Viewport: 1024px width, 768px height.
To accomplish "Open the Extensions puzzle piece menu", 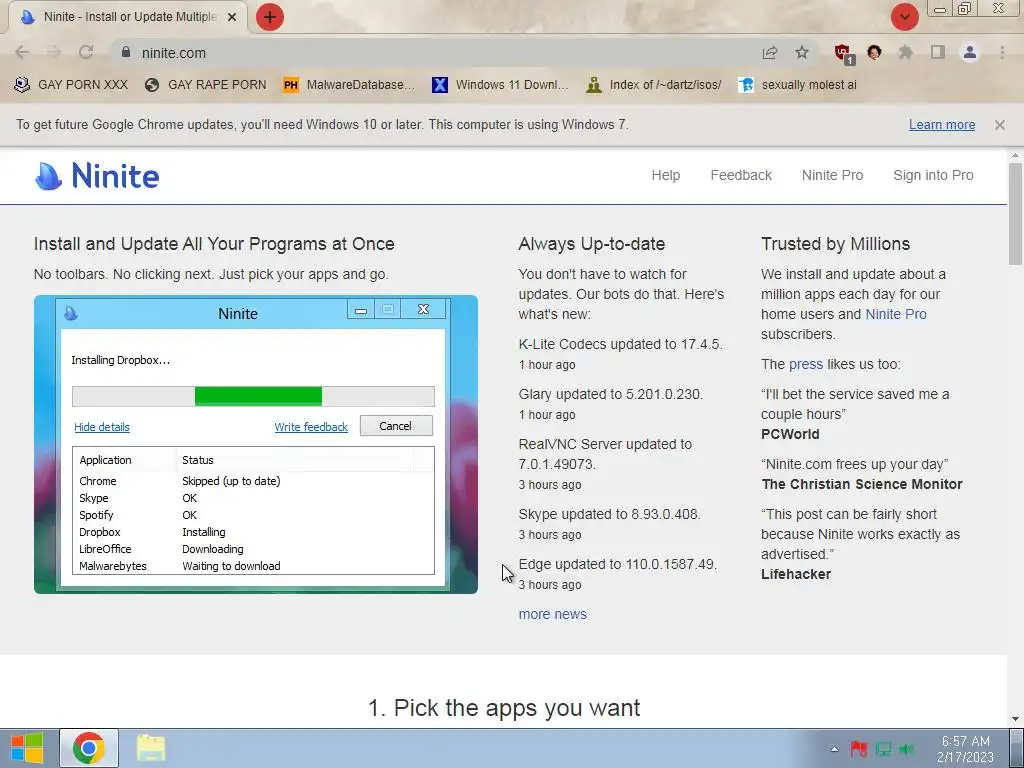I will (x=905, y=53).
